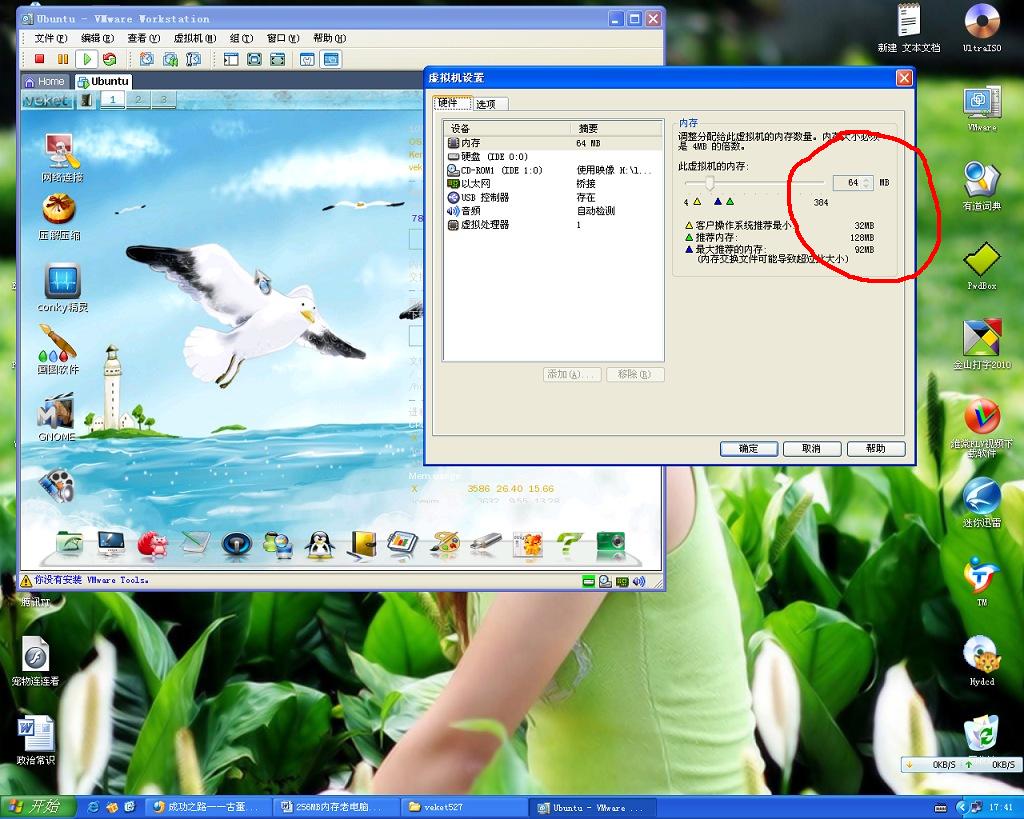Click the 开始 Start button
The image size is (1024, 819).
tap(37, 807)
